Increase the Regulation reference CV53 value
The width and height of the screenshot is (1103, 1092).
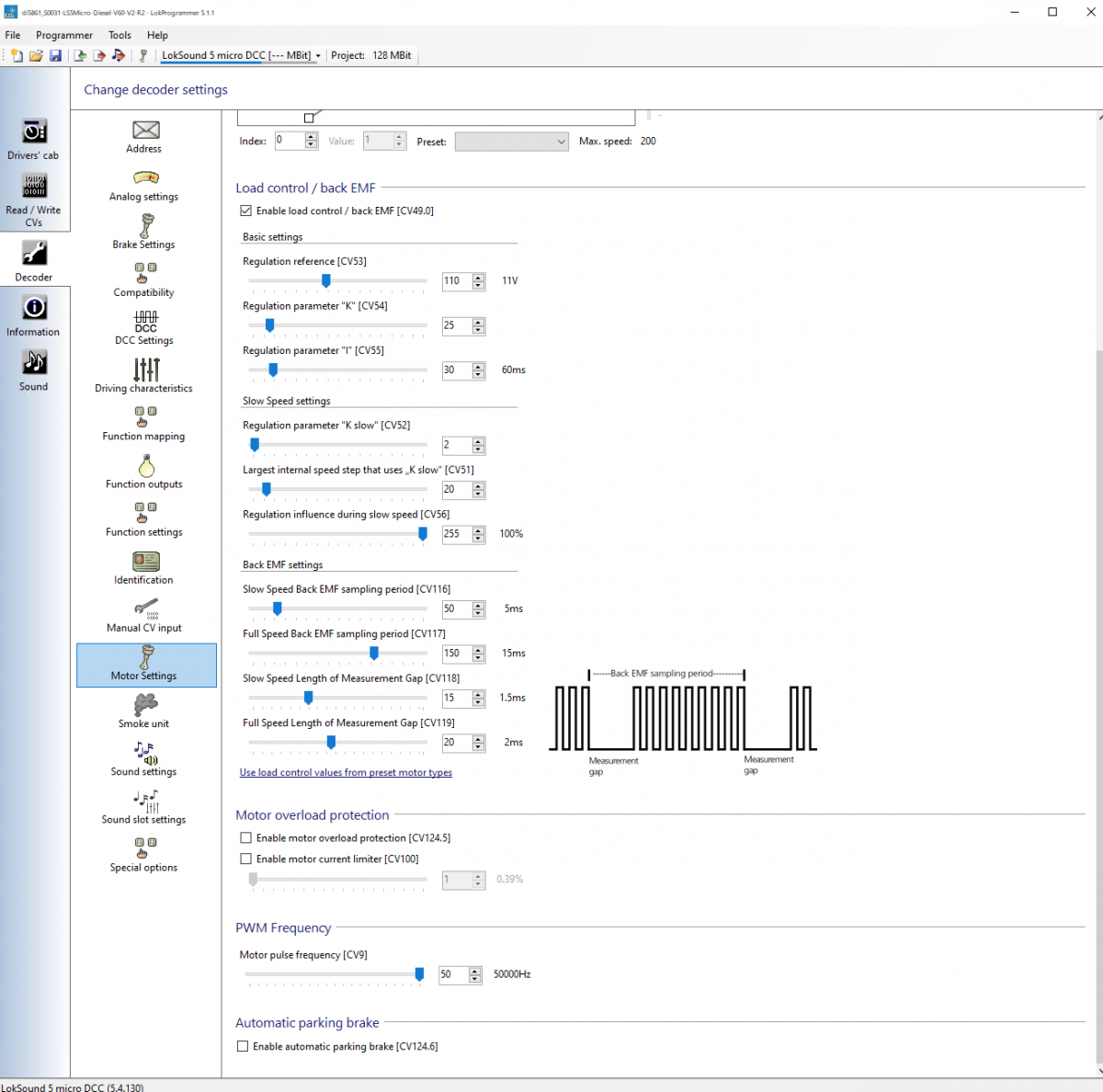pos(478,277)
